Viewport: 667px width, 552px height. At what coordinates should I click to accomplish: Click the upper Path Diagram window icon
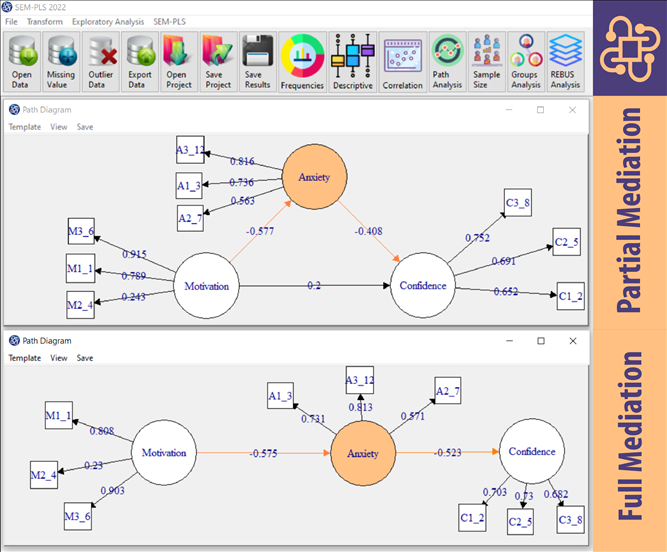coord(14,110)
